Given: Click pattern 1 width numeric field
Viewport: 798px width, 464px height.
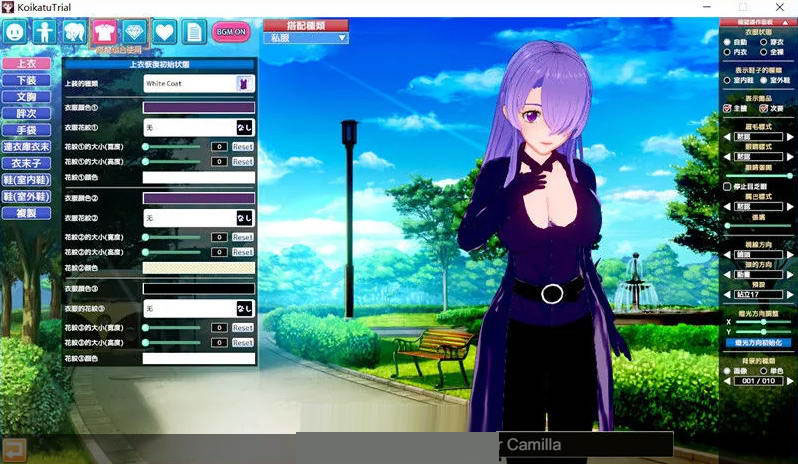Looking at the screenshot, I should [219, 147].
